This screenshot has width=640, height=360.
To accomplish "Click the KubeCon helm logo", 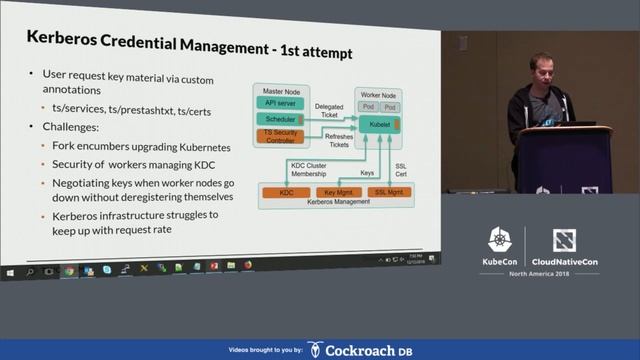I will pyautogui.click(x=500, y=239).
